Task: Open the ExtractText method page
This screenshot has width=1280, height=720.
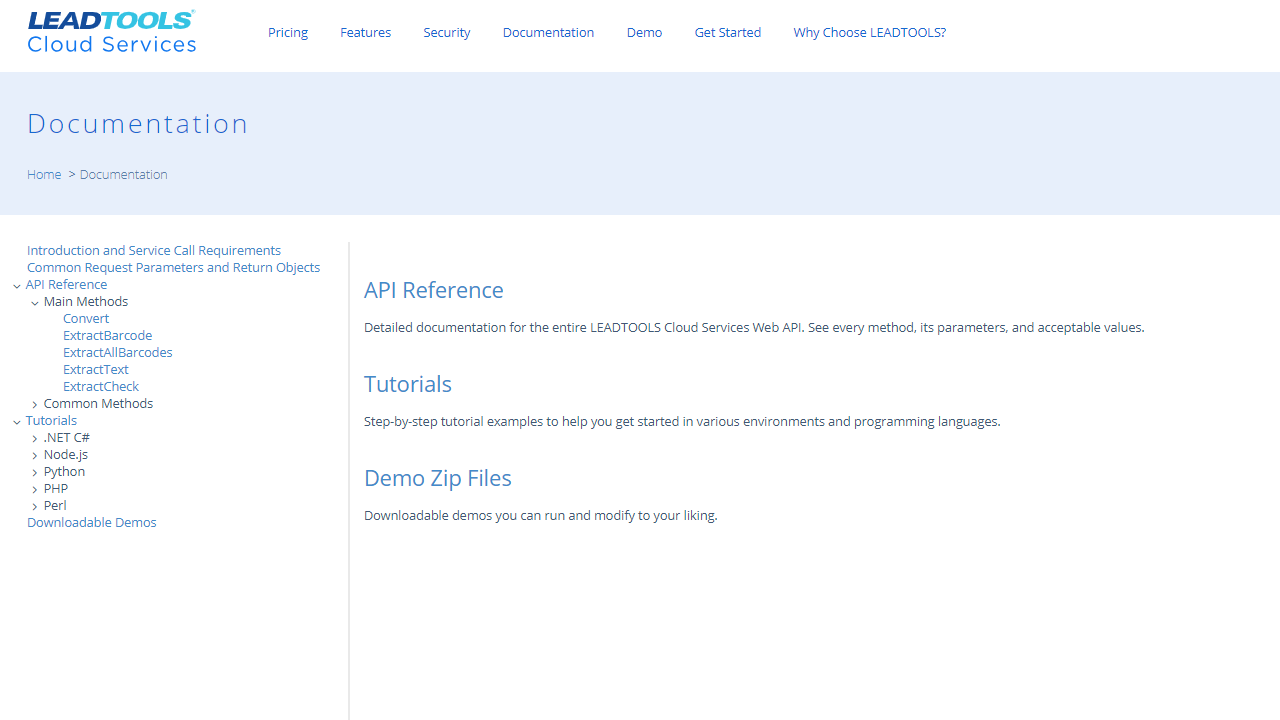Action: tap(96, 369)
